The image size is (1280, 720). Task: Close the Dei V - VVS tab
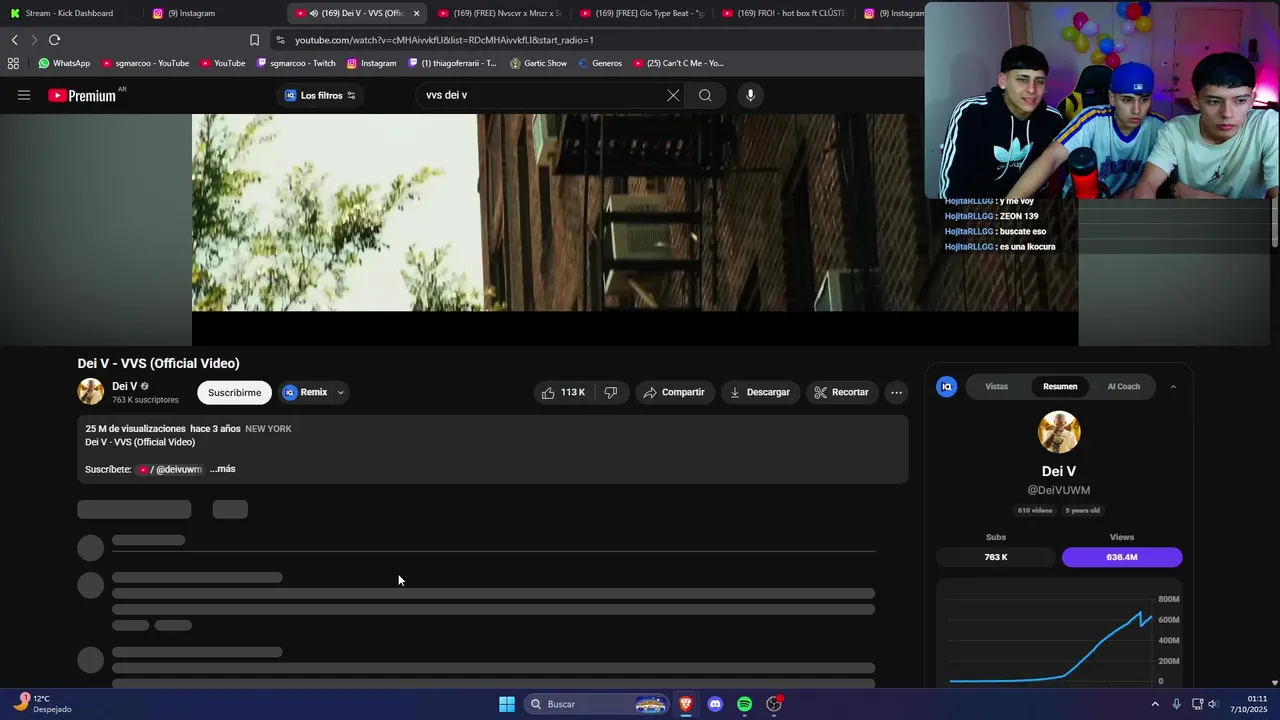point(416,13)
